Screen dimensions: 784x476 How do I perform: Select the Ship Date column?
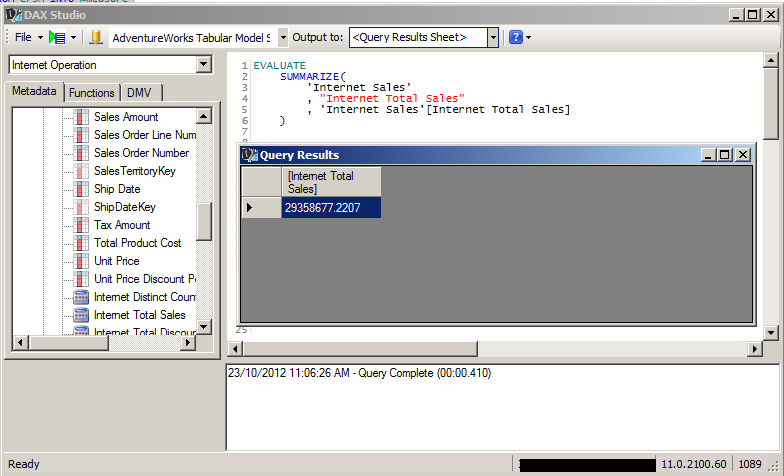click(117, 189)
